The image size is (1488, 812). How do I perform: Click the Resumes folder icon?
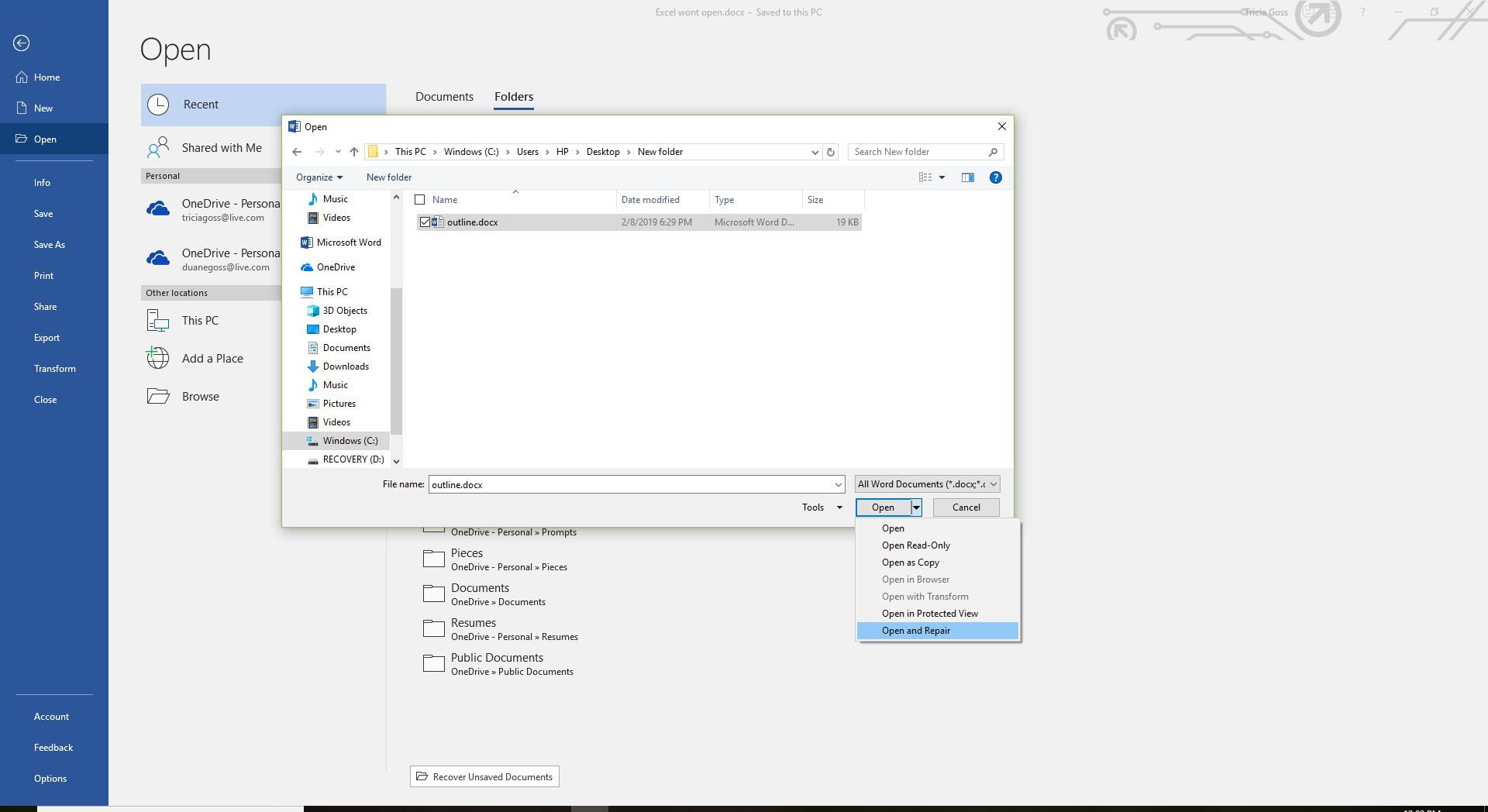(434, 628)
